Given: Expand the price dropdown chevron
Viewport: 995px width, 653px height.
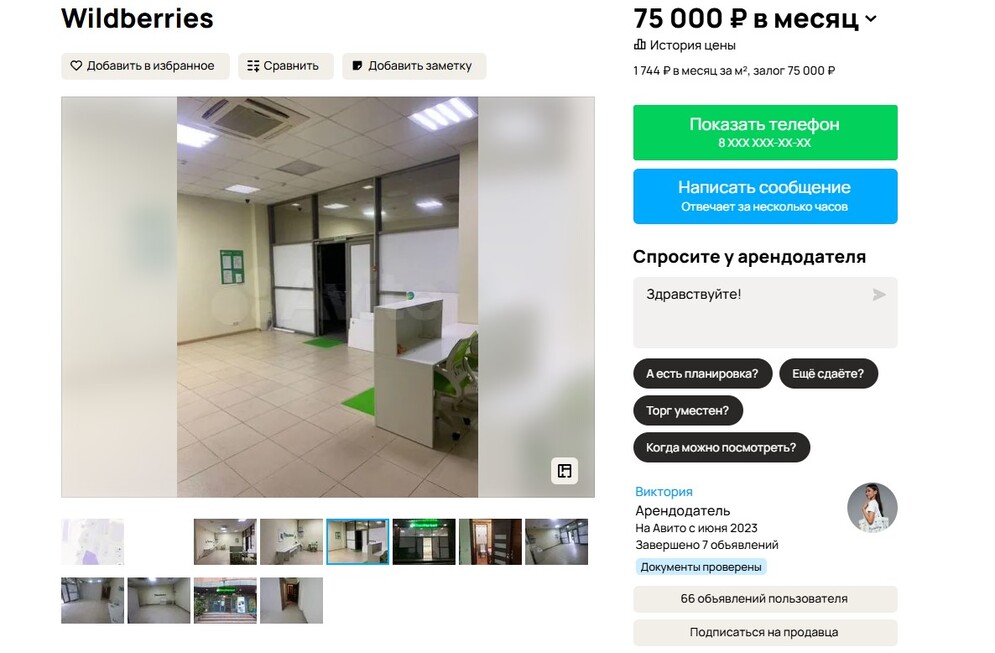Looking at the screenshot, I should (871, 19).
